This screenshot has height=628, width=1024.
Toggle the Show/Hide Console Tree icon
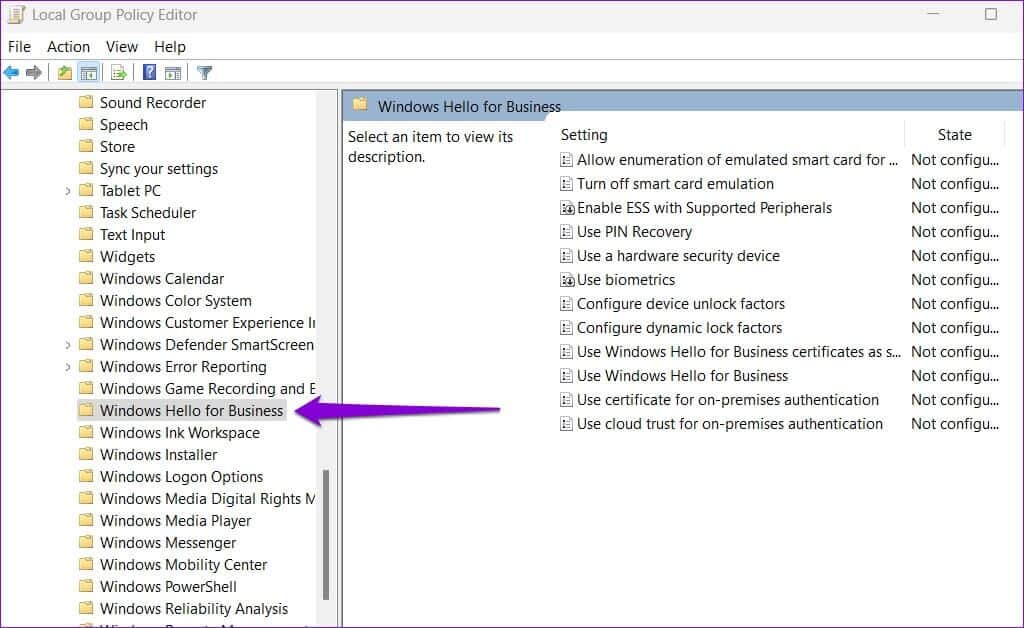[x=88, y=72]
